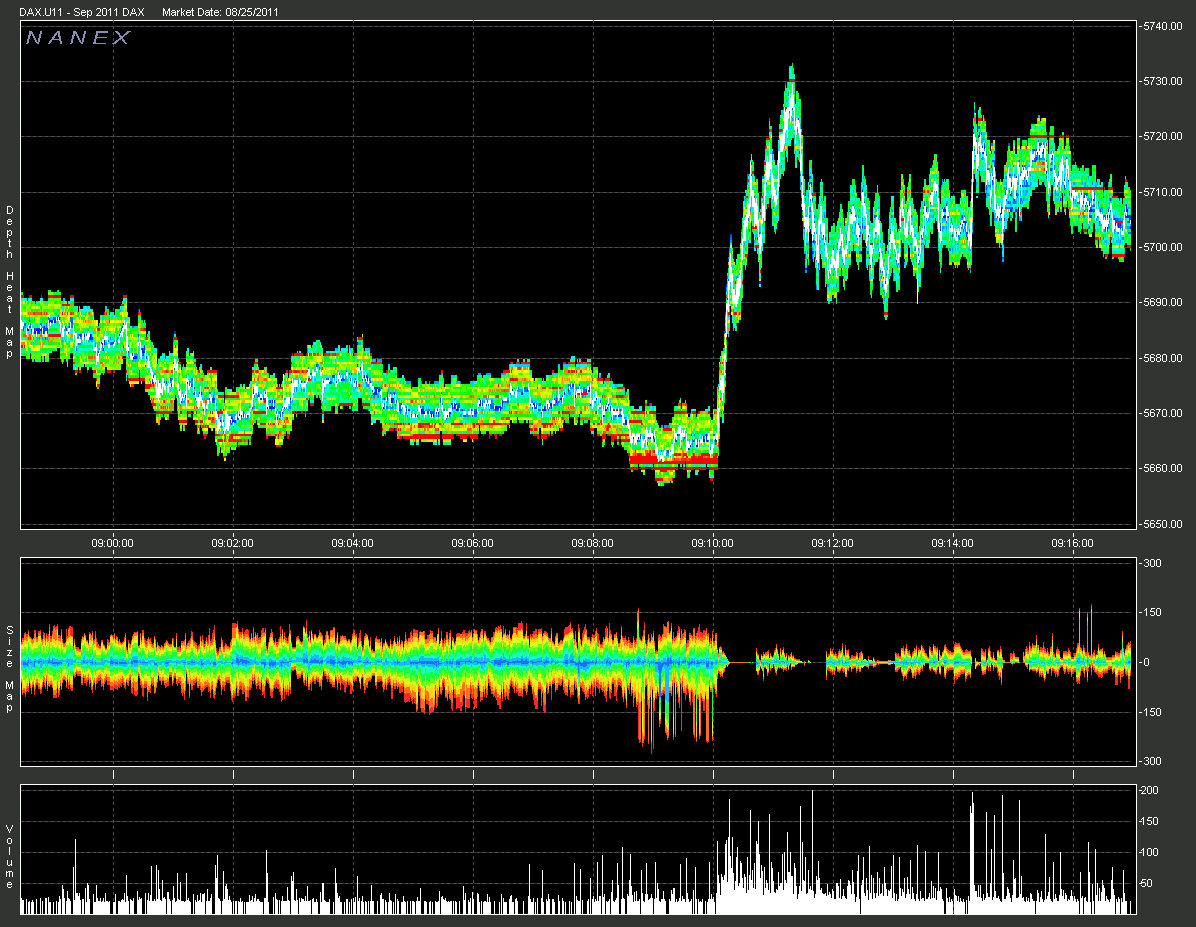The width and height of the screenshot is (1196, 927).
Task: Click the Volume panel vertical label
Action: (x=10, y=857)
